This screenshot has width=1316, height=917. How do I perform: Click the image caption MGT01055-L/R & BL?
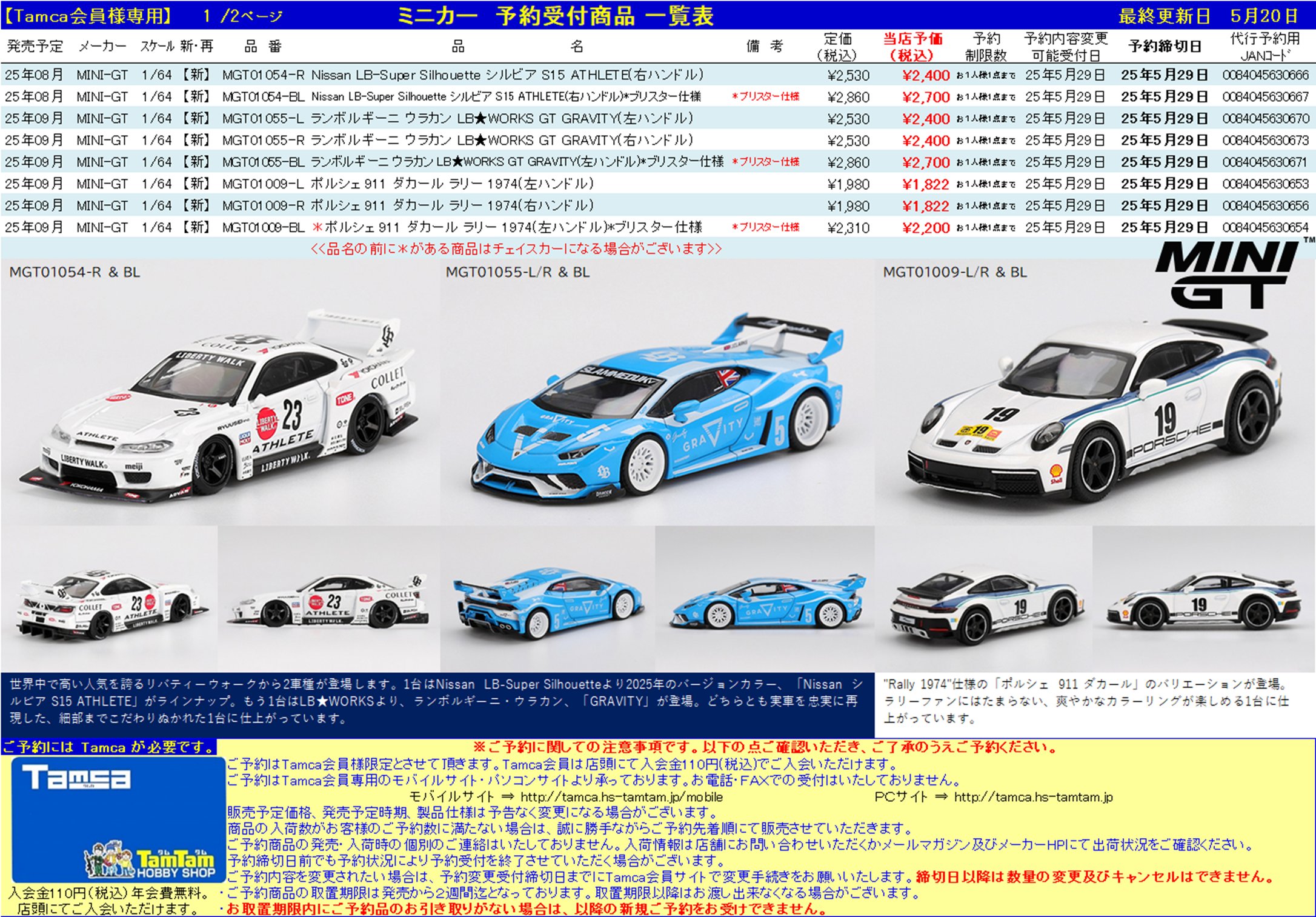click(517, 272)
